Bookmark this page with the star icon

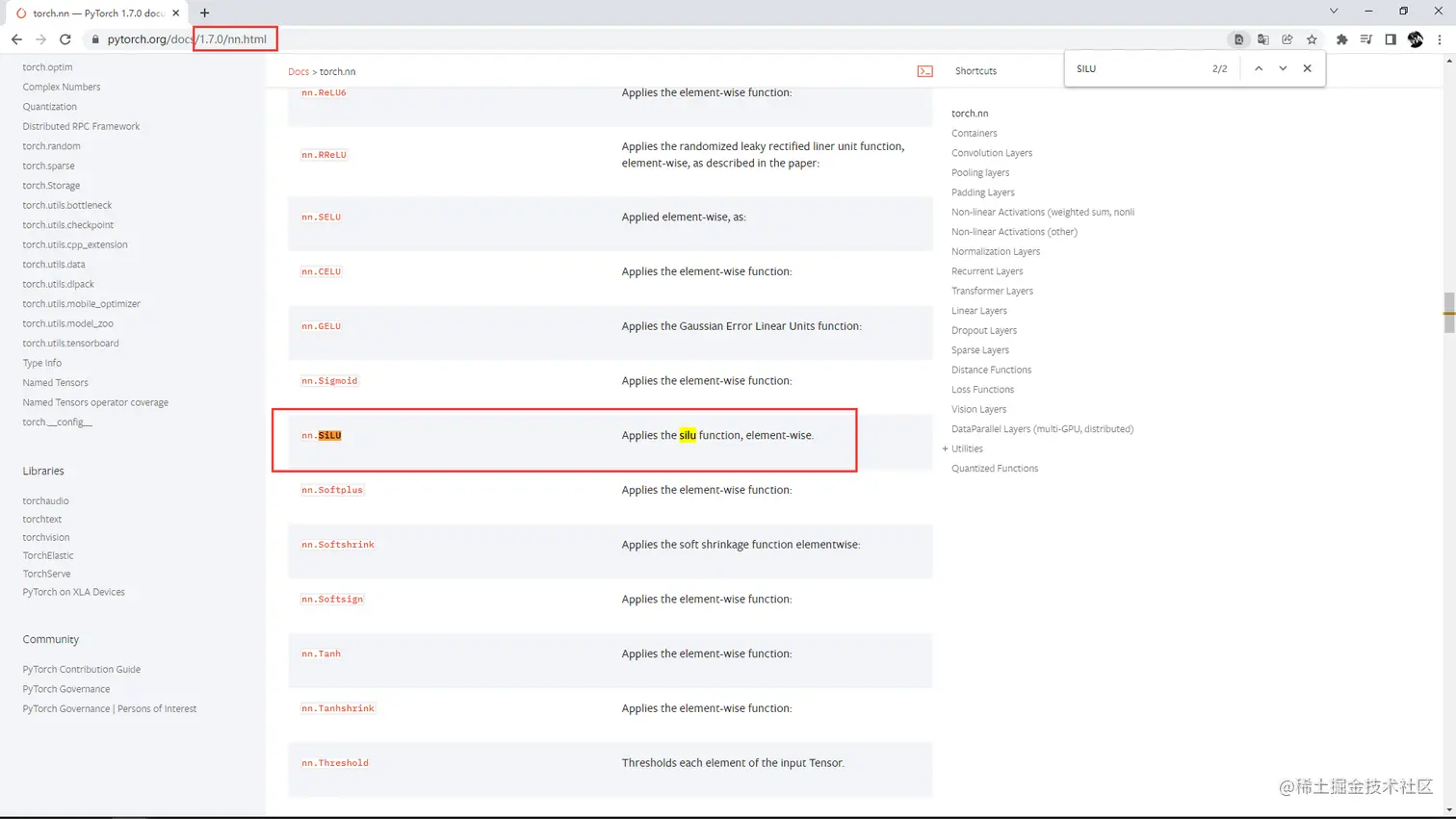(x=1312, y=39)
